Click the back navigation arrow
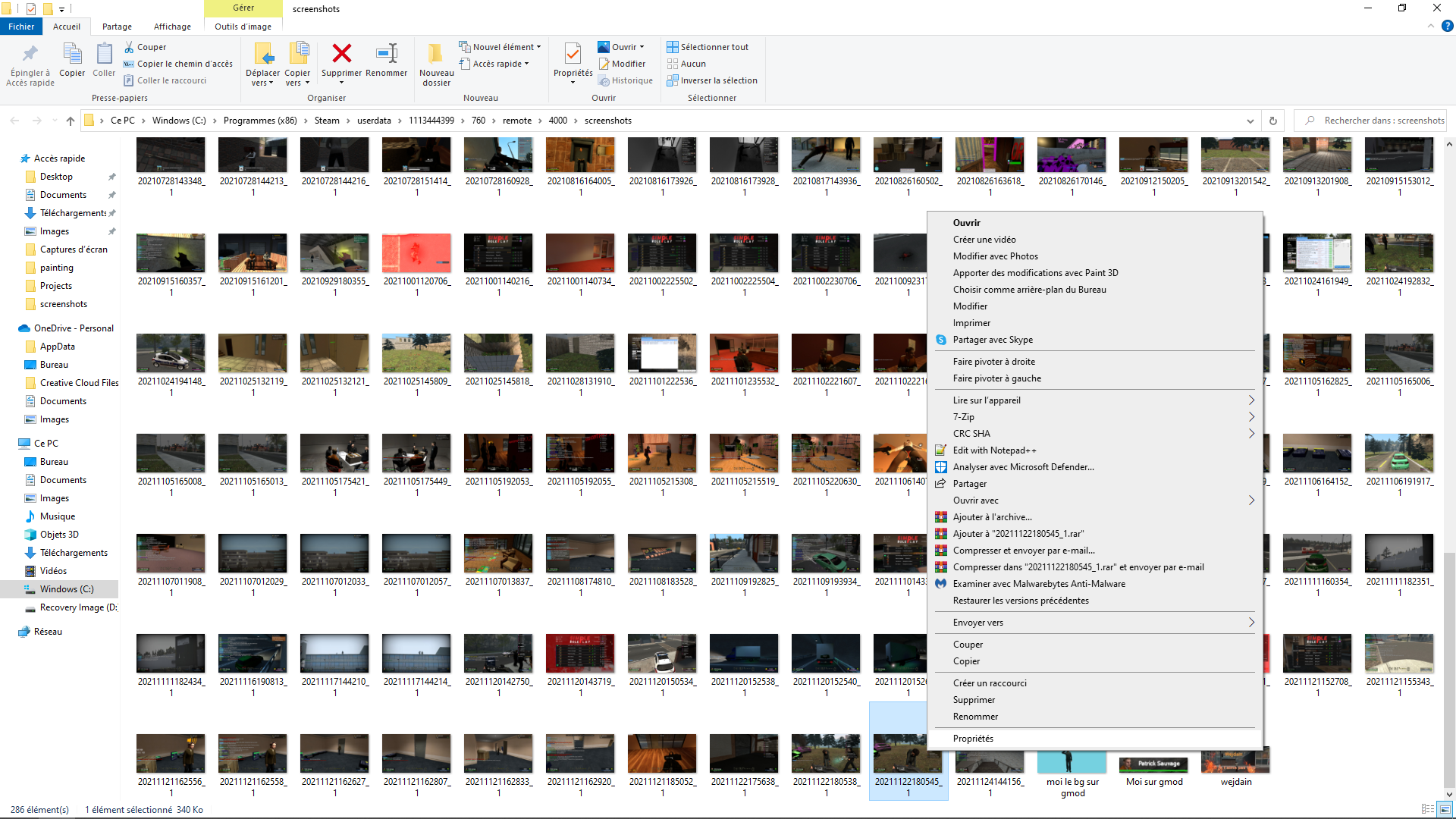Viewport: 1456px width, 819px height. click(x=14, y=121)
